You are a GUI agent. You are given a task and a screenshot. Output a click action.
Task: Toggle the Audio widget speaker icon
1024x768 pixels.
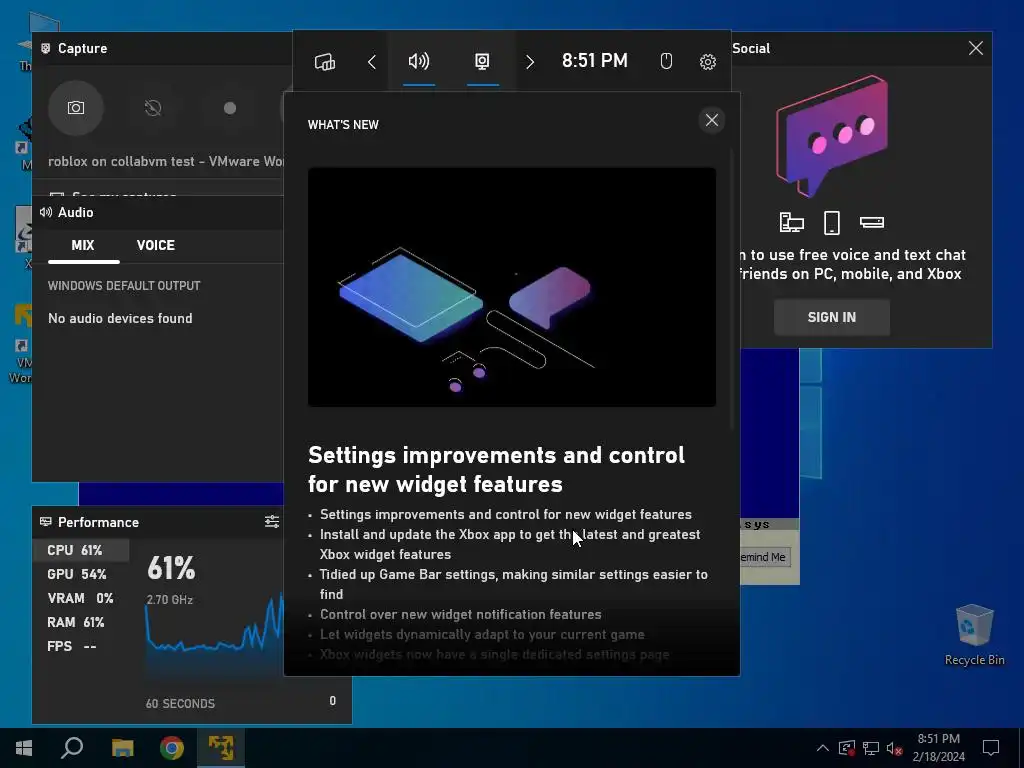(419, 61)
